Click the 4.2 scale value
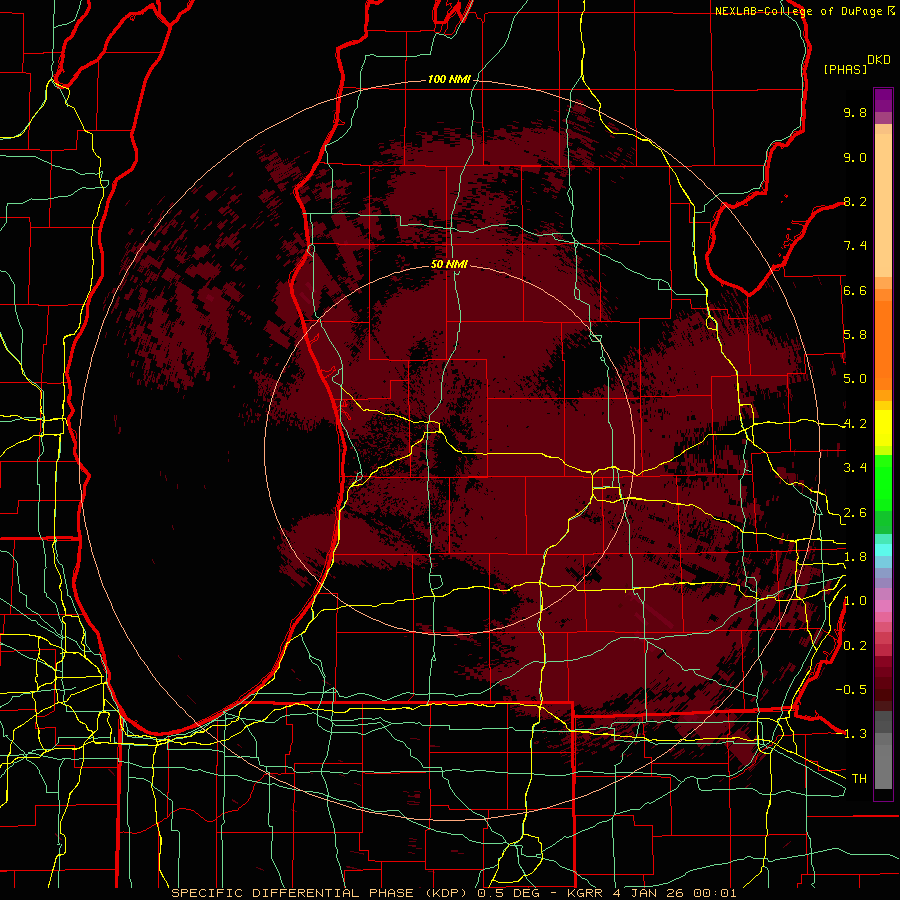 coord(855,424)
